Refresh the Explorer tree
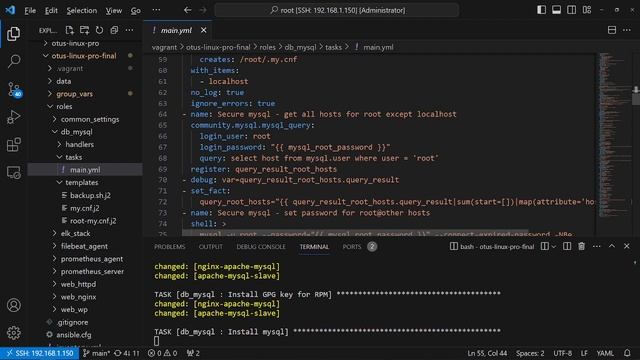This screenshot has width=640, height=360. 99,30
